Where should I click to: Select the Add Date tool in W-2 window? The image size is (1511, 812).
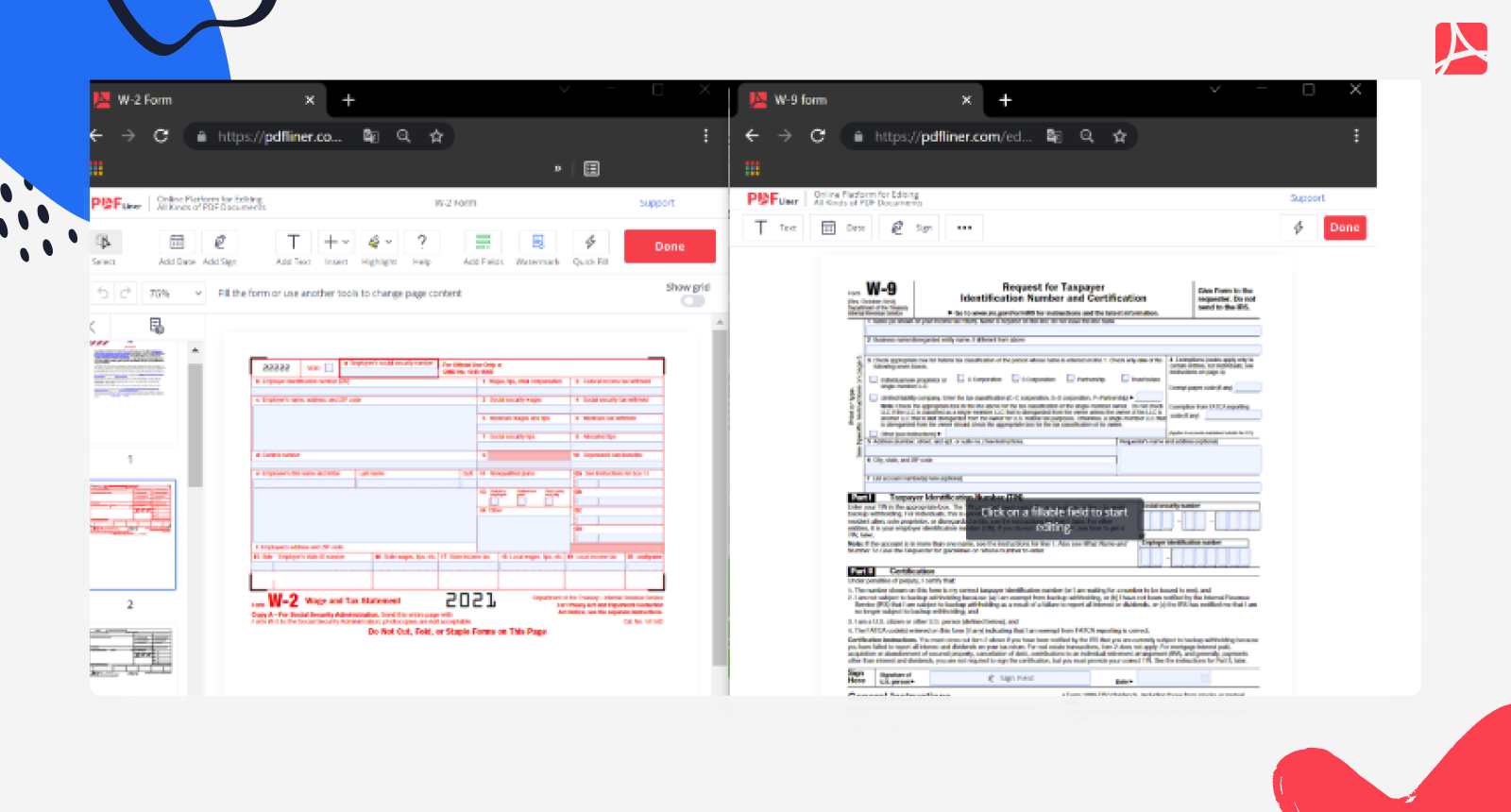[177, 247]
